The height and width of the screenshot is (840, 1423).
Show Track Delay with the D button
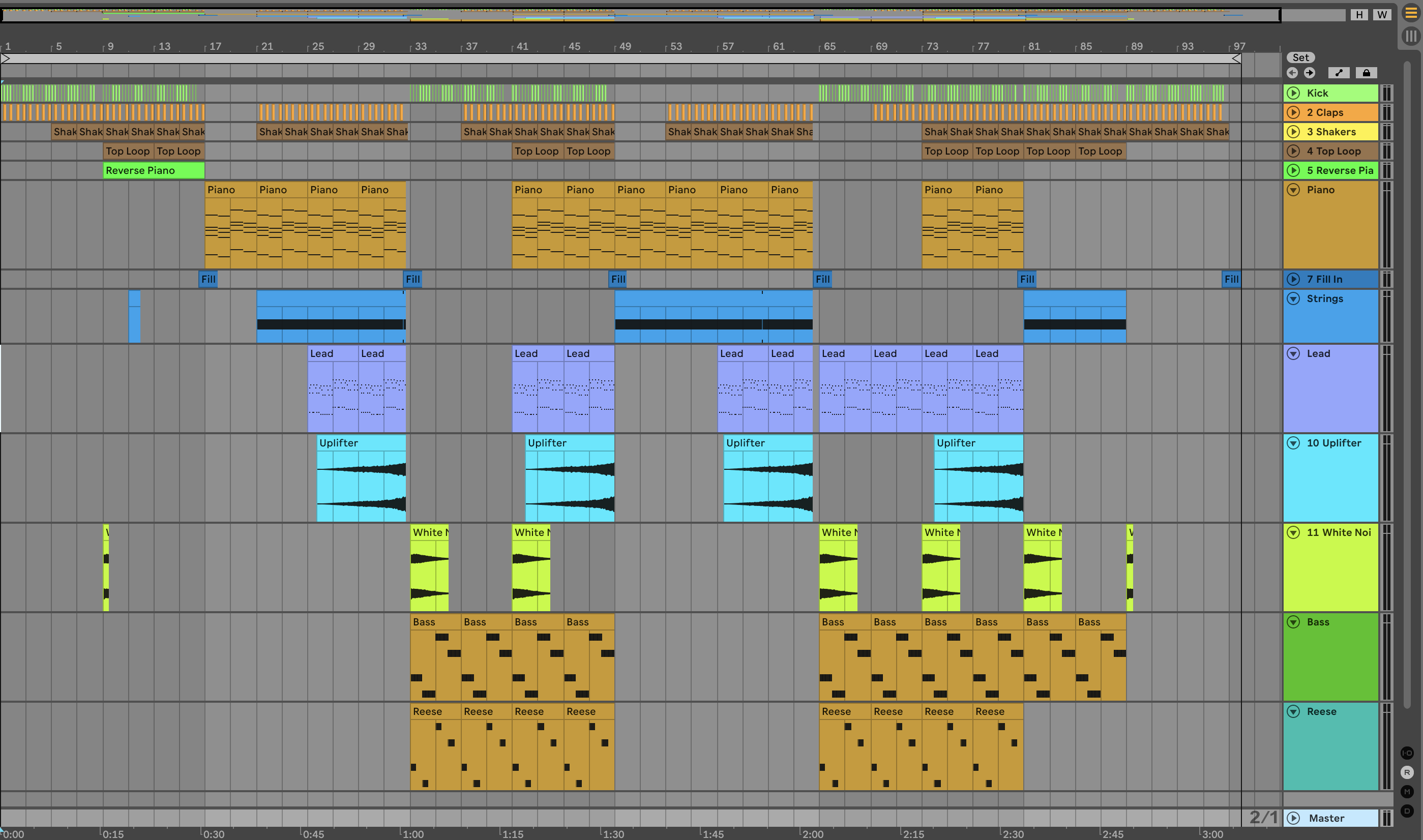1407,811
